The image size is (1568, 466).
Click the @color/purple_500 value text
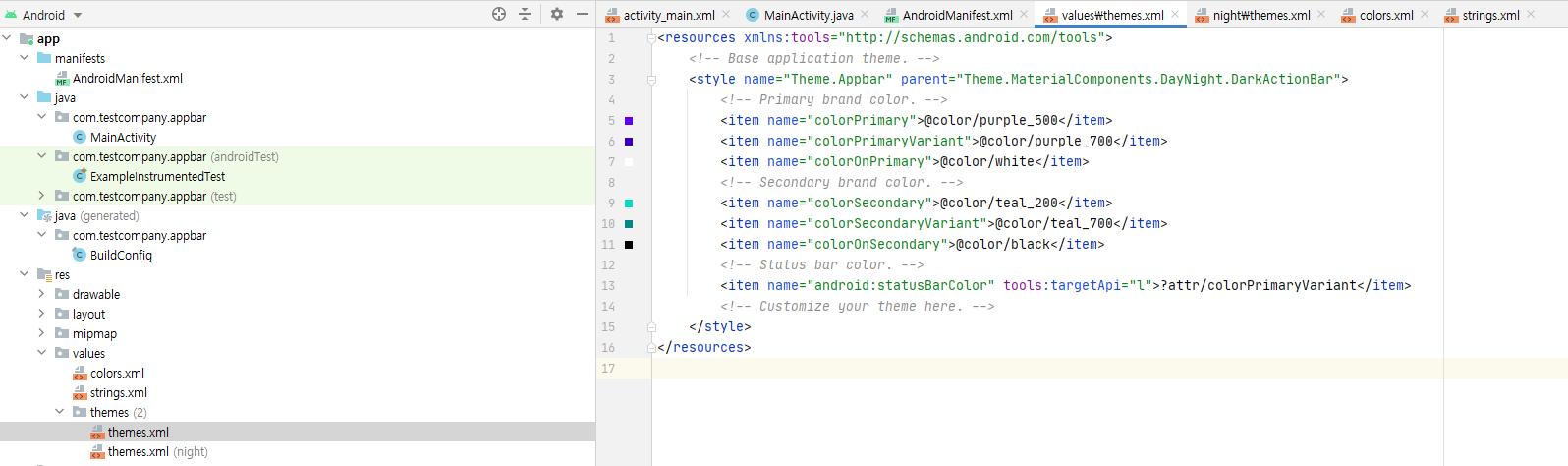click(x=991, y=121)
